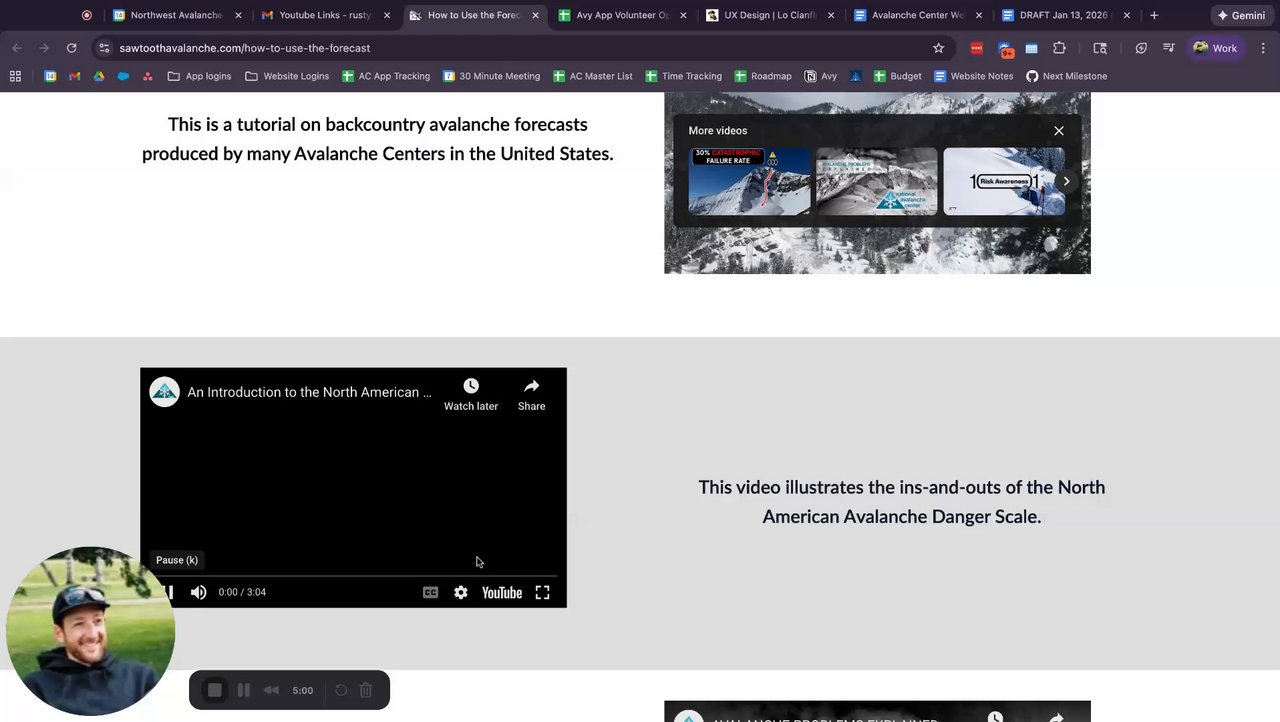The image size is (1280, 722).
Task: Open the Work profile menu
Action: point(1215,48)
